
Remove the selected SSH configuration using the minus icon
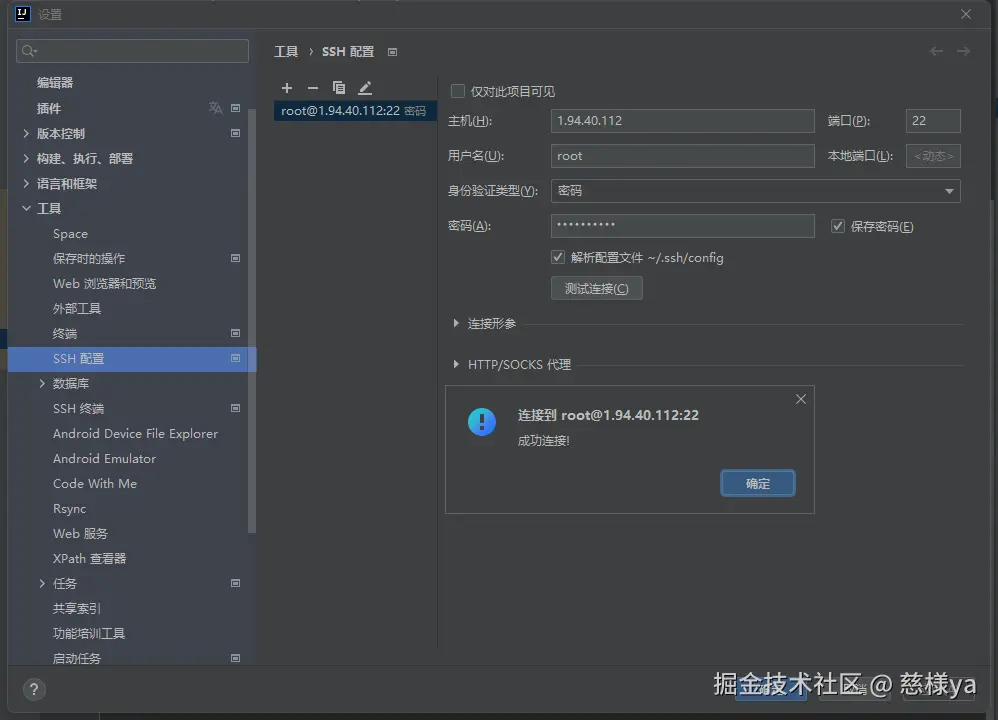tap(312, 88)
